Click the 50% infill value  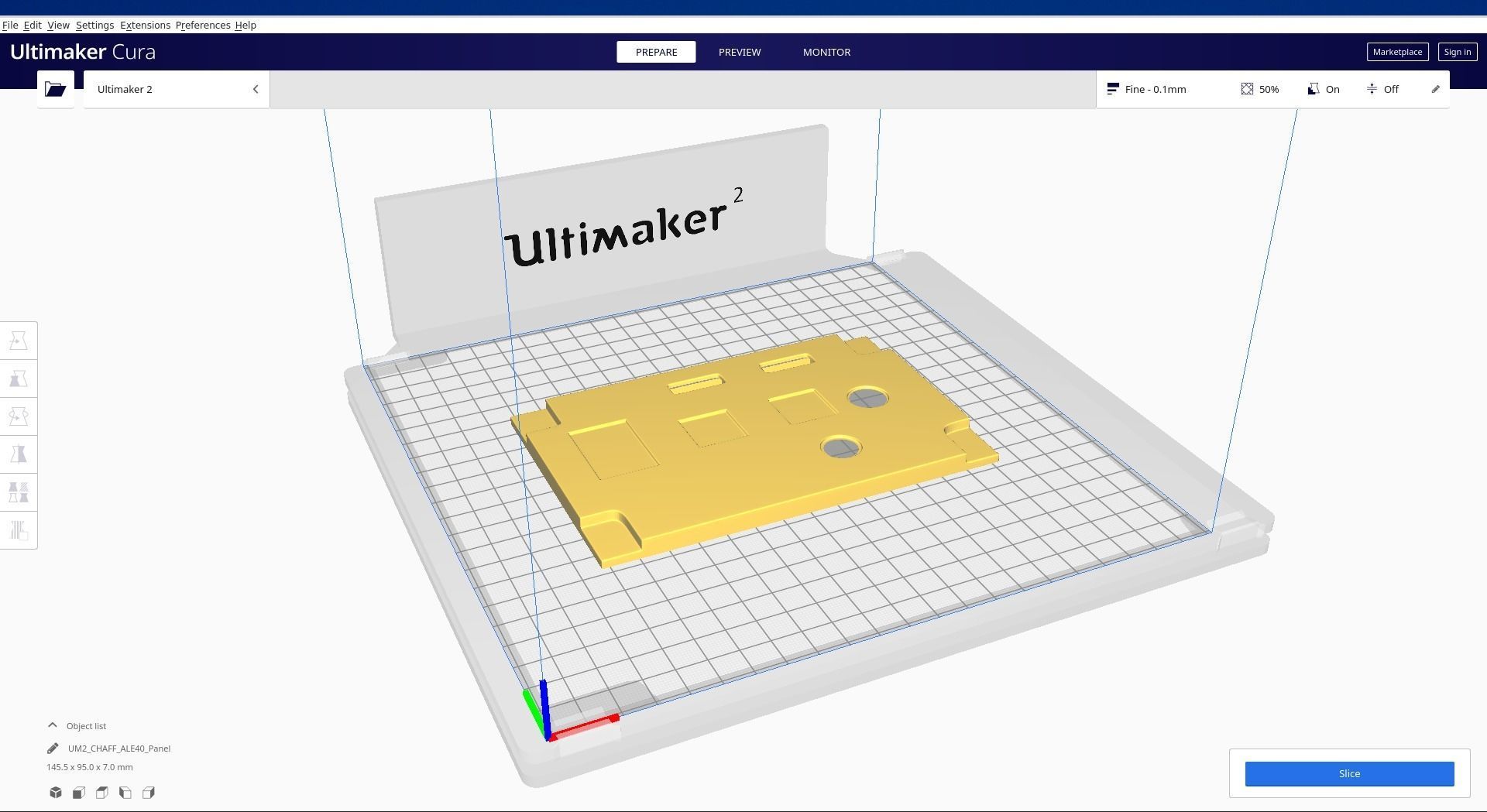1269,89
